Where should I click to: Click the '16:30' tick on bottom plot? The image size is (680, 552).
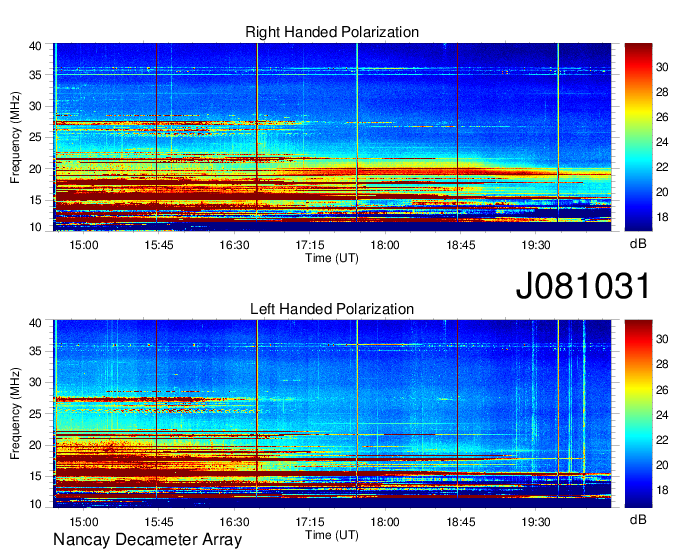(234, 522)
